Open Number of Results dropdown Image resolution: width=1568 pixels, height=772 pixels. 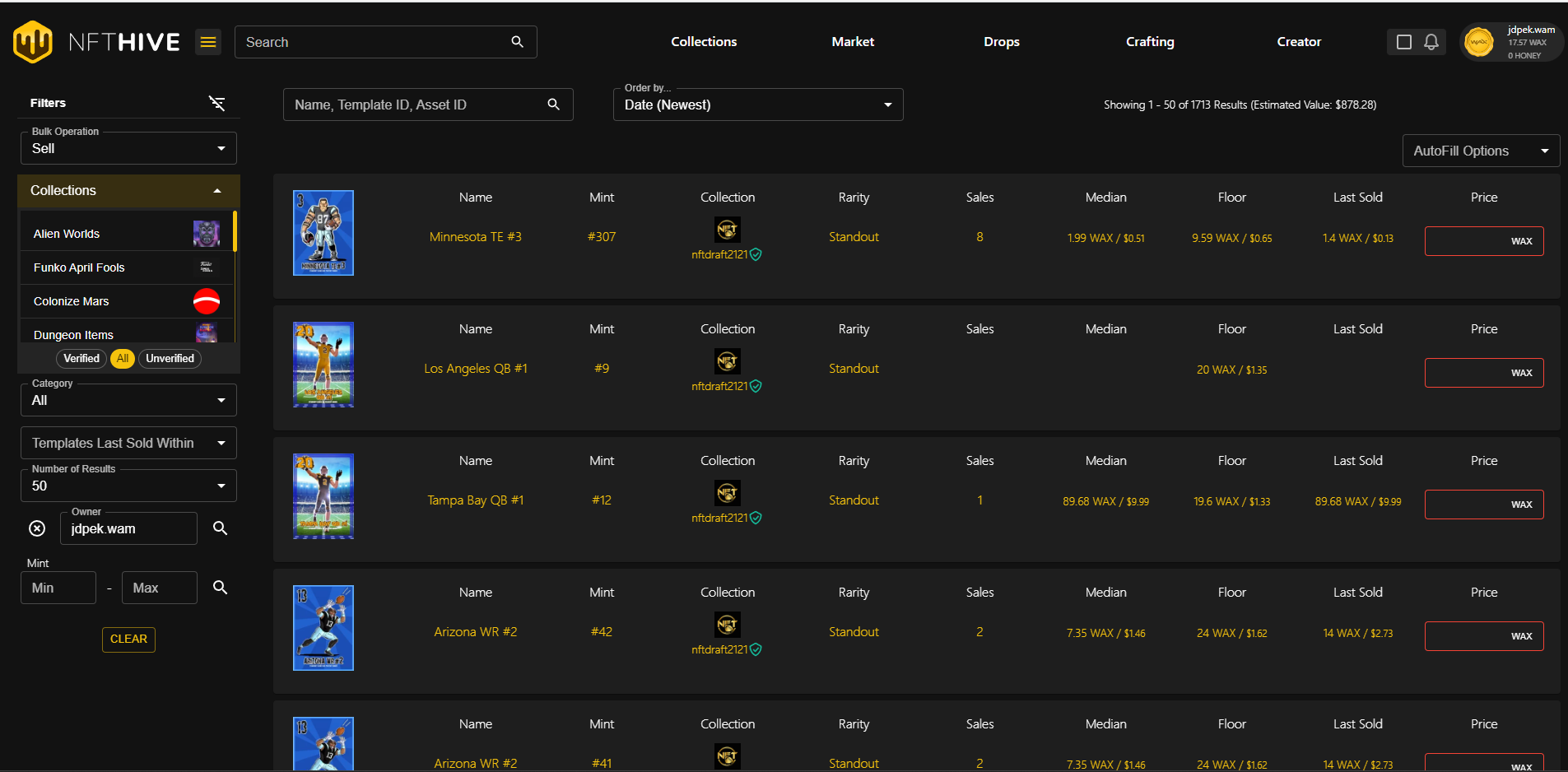(128, 486)
